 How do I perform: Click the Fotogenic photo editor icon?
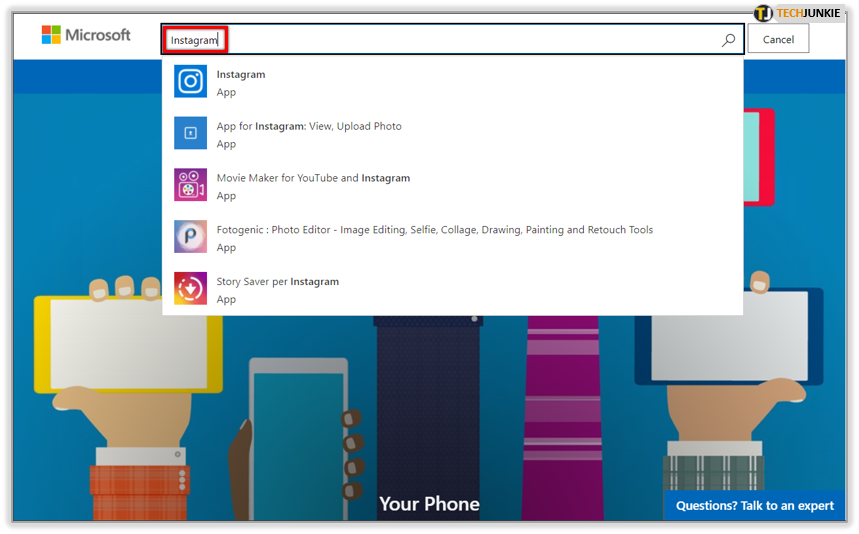click(190, 237)
